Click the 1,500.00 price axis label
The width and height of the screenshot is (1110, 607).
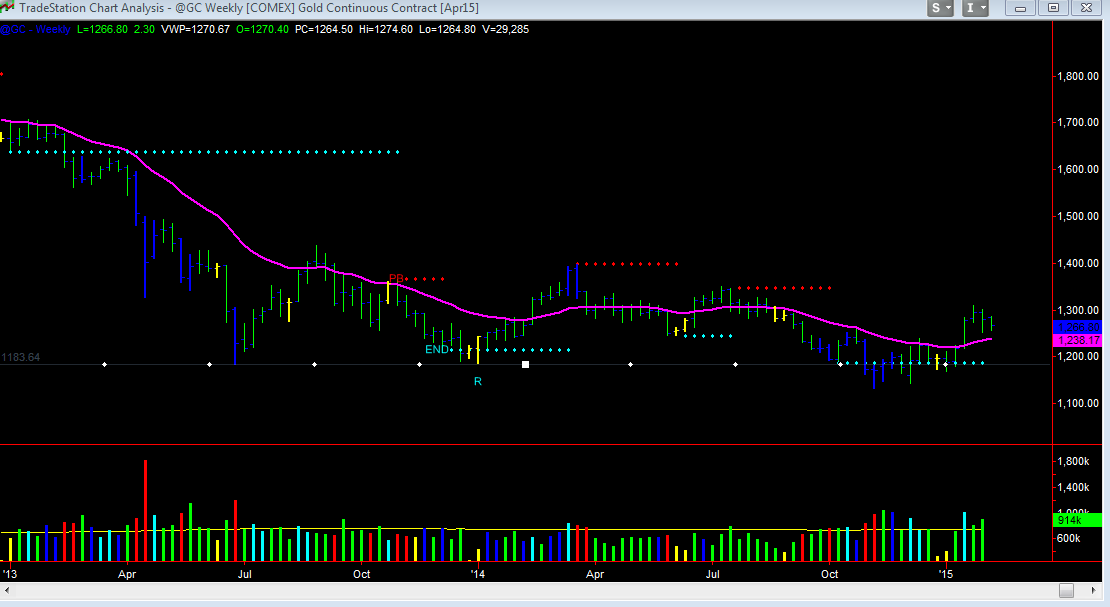1077,216
